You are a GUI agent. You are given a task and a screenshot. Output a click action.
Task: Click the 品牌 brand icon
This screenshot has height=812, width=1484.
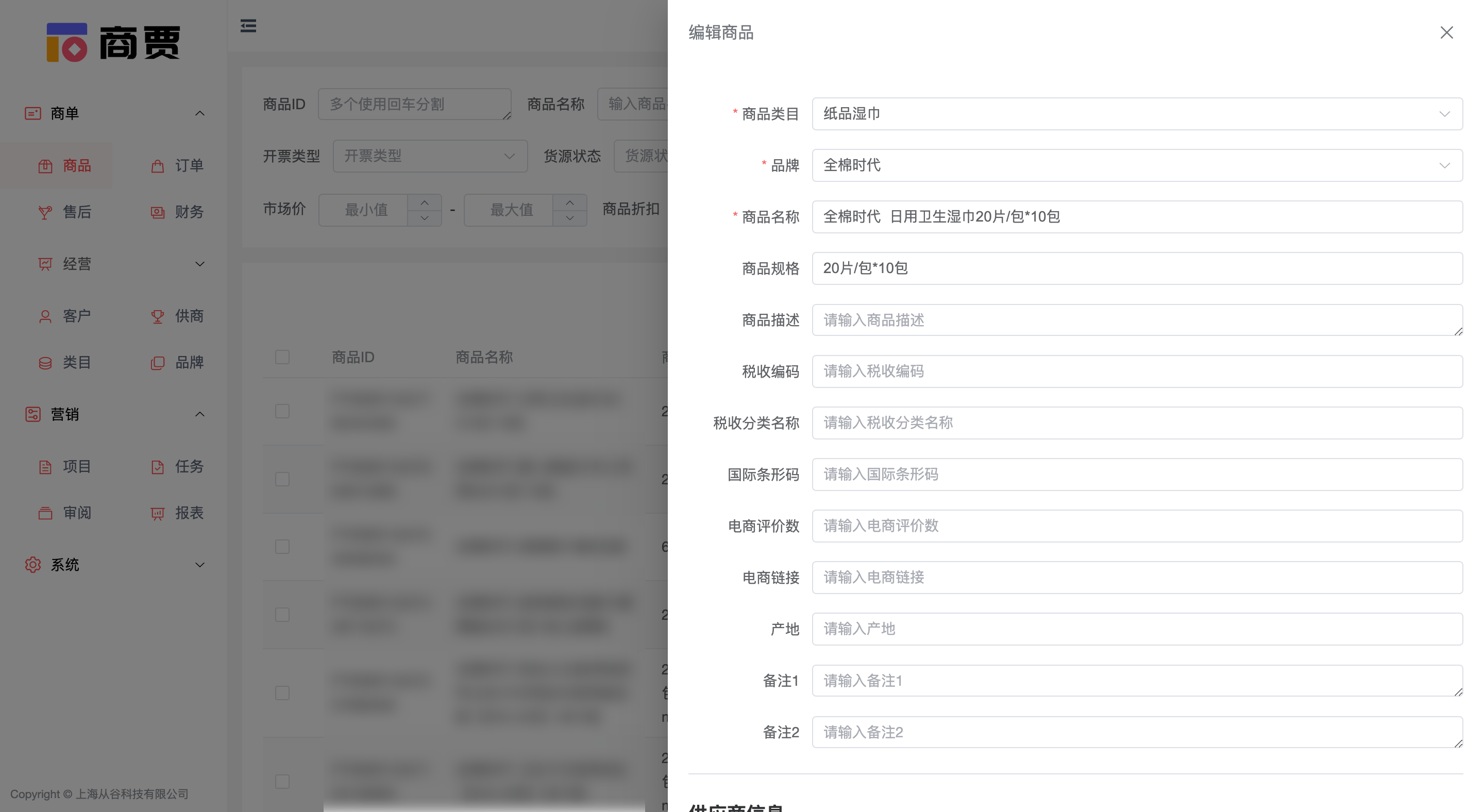[157, 362]
